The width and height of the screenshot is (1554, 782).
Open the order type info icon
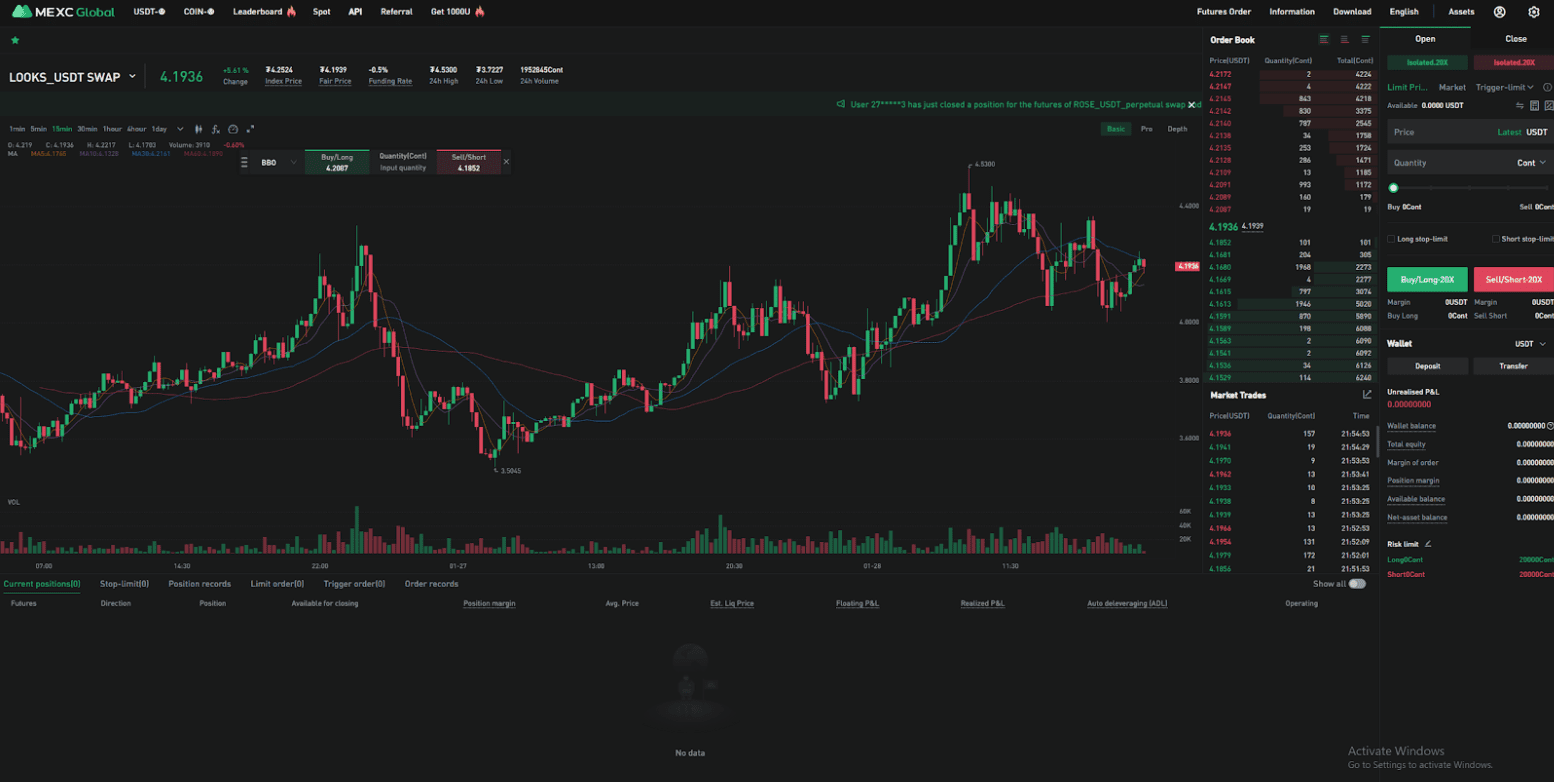click(1548, 88)
